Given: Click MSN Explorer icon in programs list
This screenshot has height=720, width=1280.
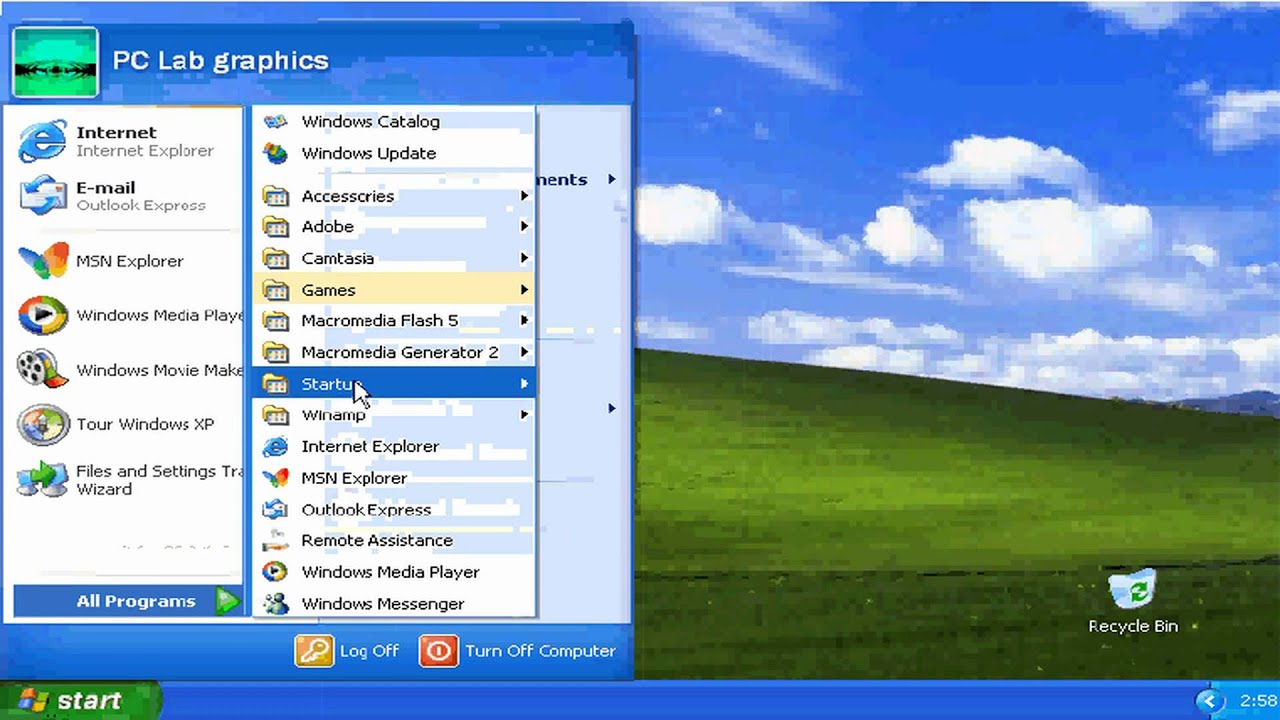Looking at the screenshot, I should 275,478.
